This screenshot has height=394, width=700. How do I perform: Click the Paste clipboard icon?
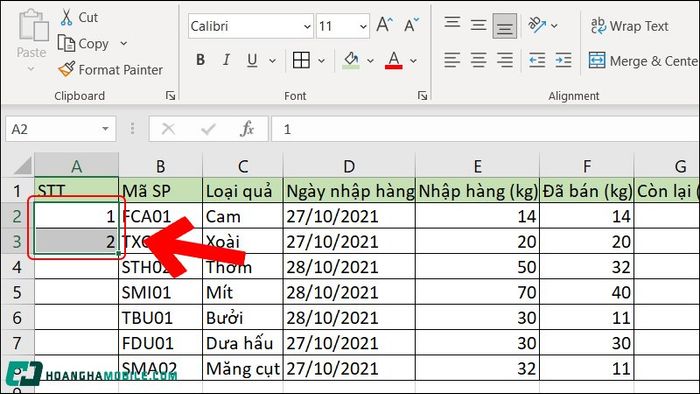point(33,26)
